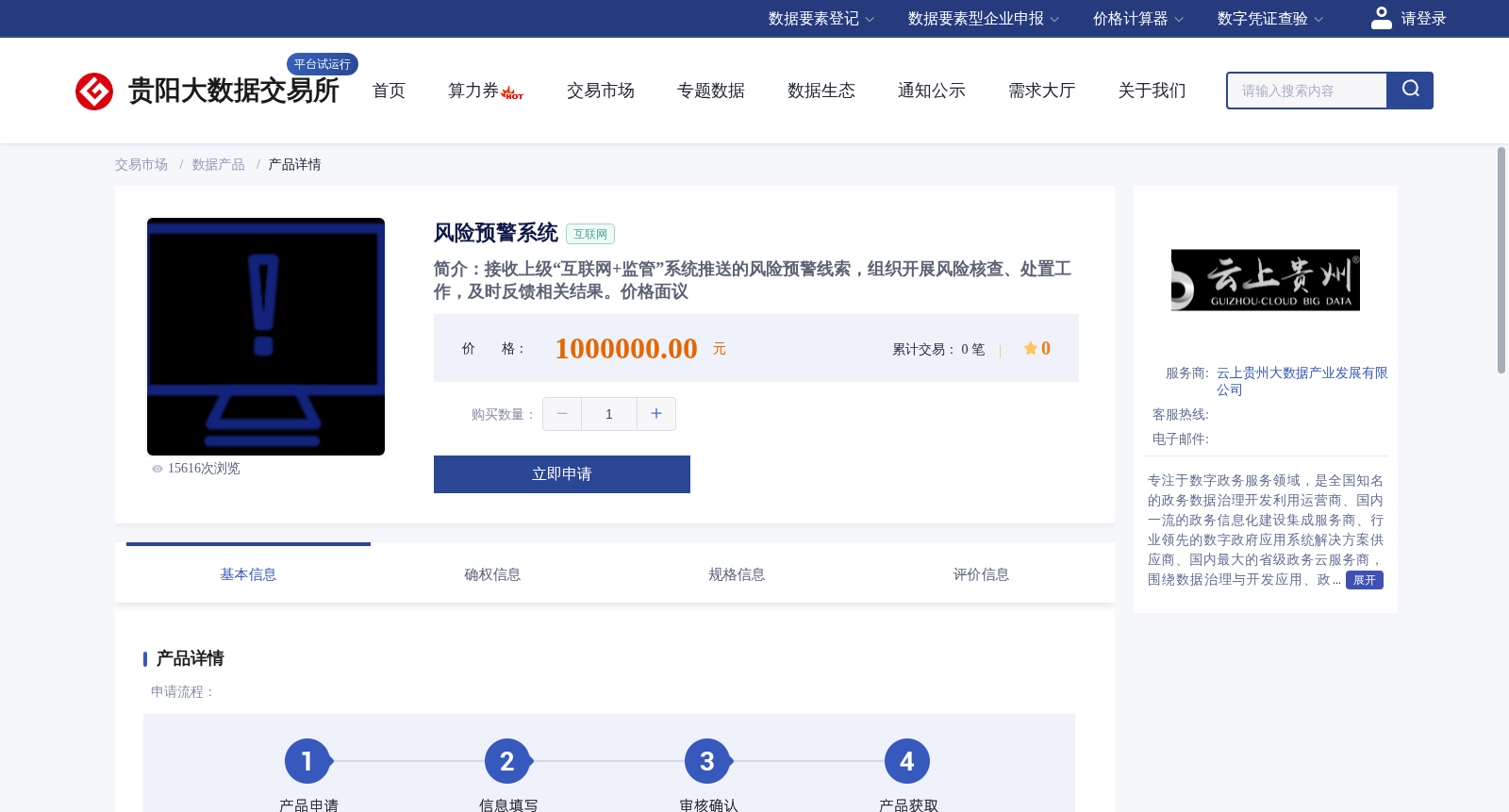Click the 客服热线 label
1509x812 pixels.
tap(1181, 415)
